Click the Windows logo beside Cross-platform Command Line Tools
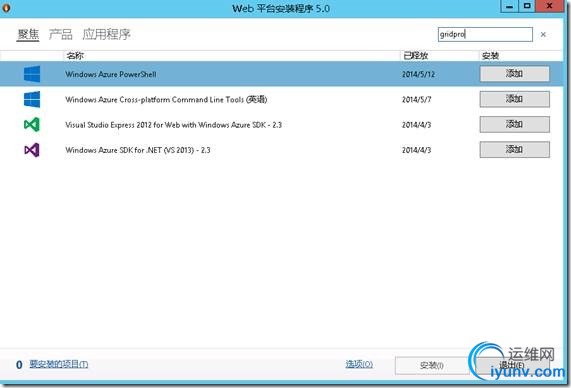The height and width of the screenshot is (388, 571). pyautogui.click(x=32, y=99)
